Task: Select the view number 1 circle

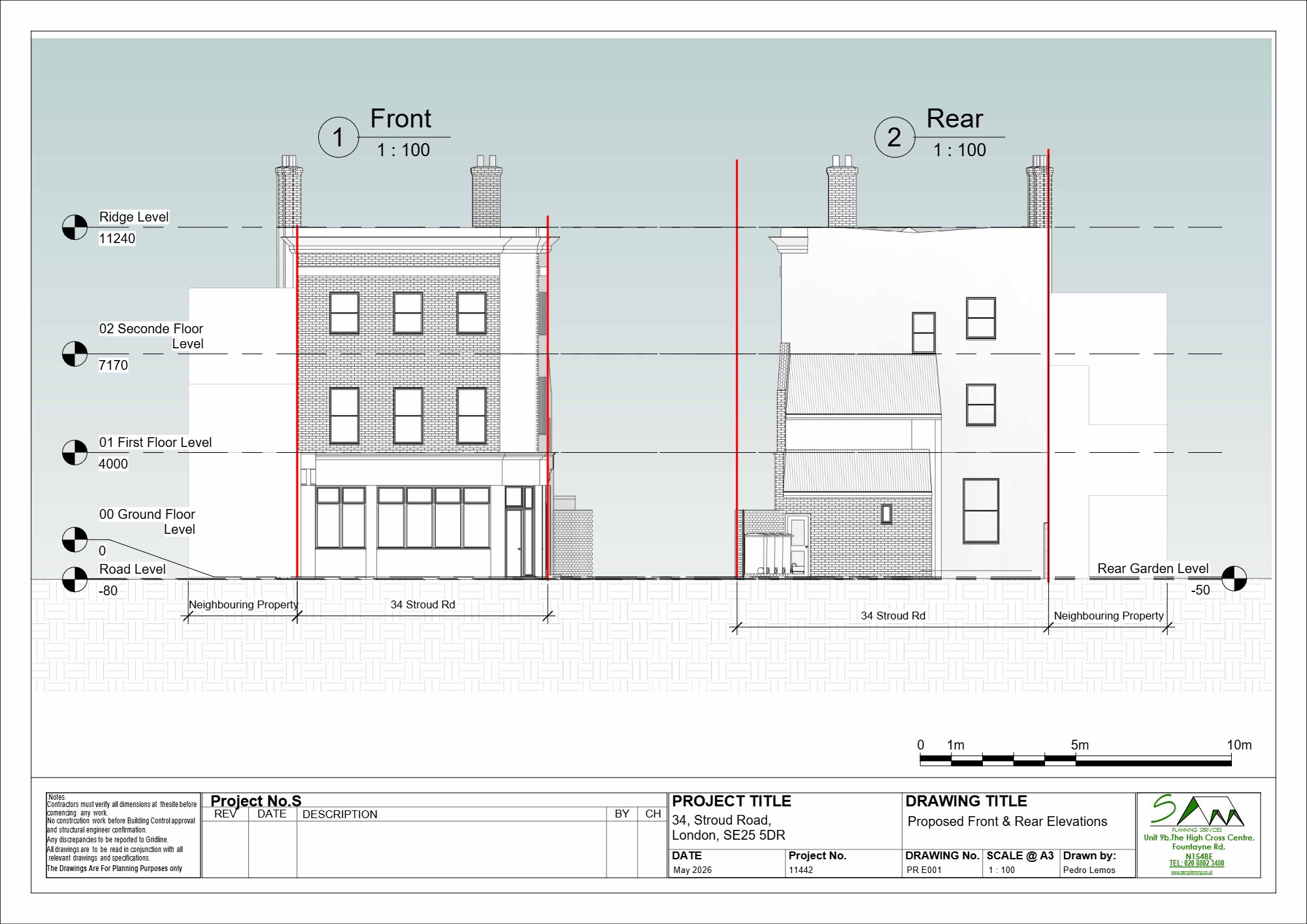Action: pyautogui.click(x=339, y=137)
